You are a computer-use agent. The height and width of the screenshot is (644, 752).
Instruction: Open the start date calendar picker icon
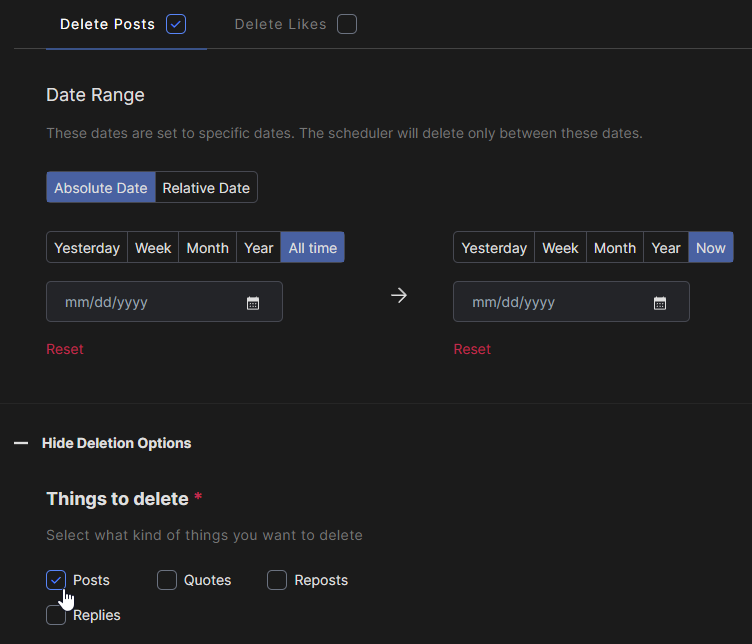pyautogui.click(x=253, y=303)
